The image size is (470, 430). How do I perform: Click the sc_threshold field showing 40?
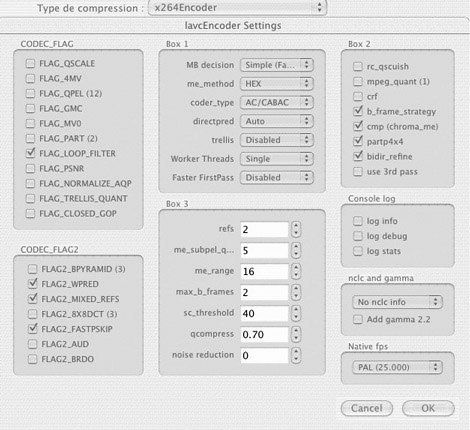(264, 313)
